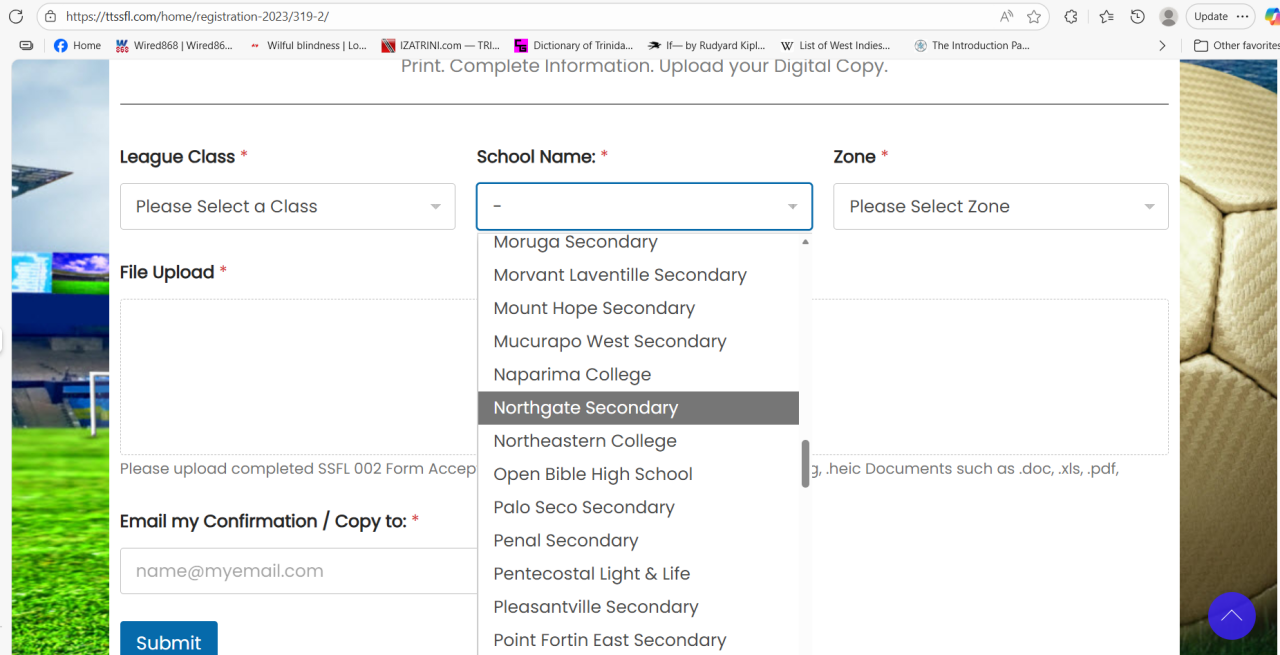The width and height of the screenshot is (1280, 655).
Task: Add page to favorites with star icon
Action: point(1034,17)
